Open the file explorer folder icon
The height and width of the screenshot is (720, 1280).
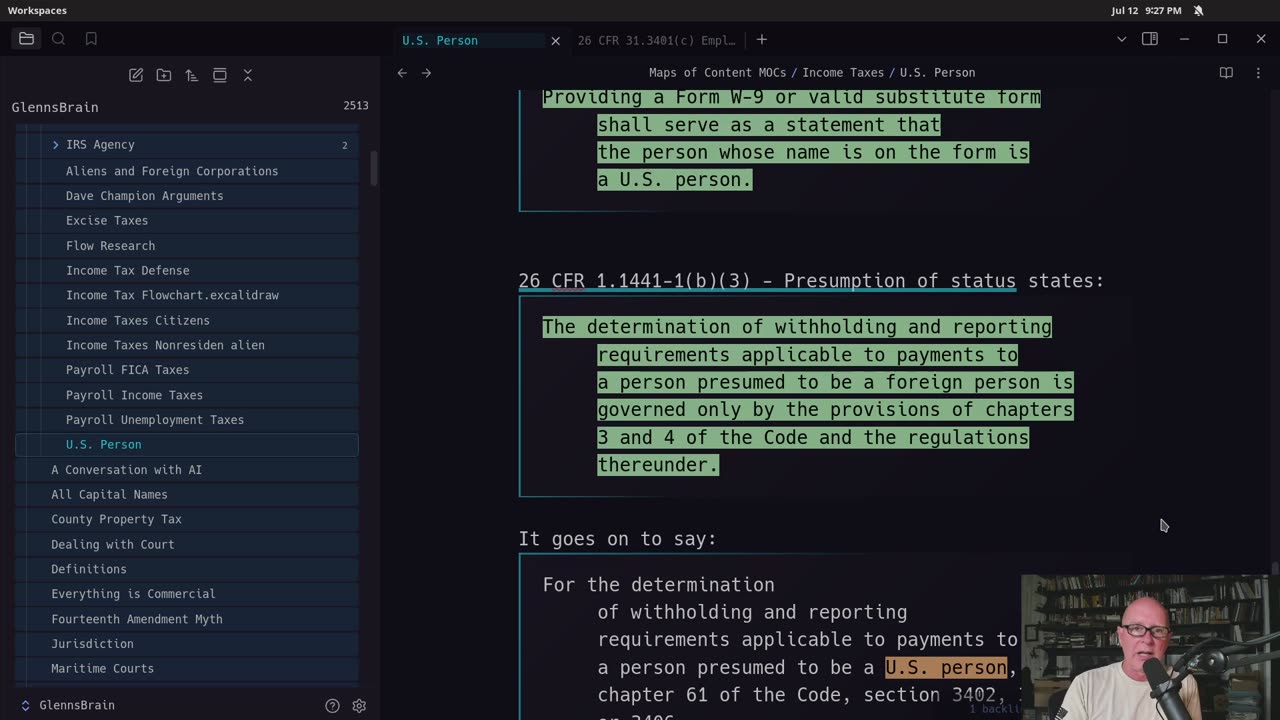pos(27,39)
